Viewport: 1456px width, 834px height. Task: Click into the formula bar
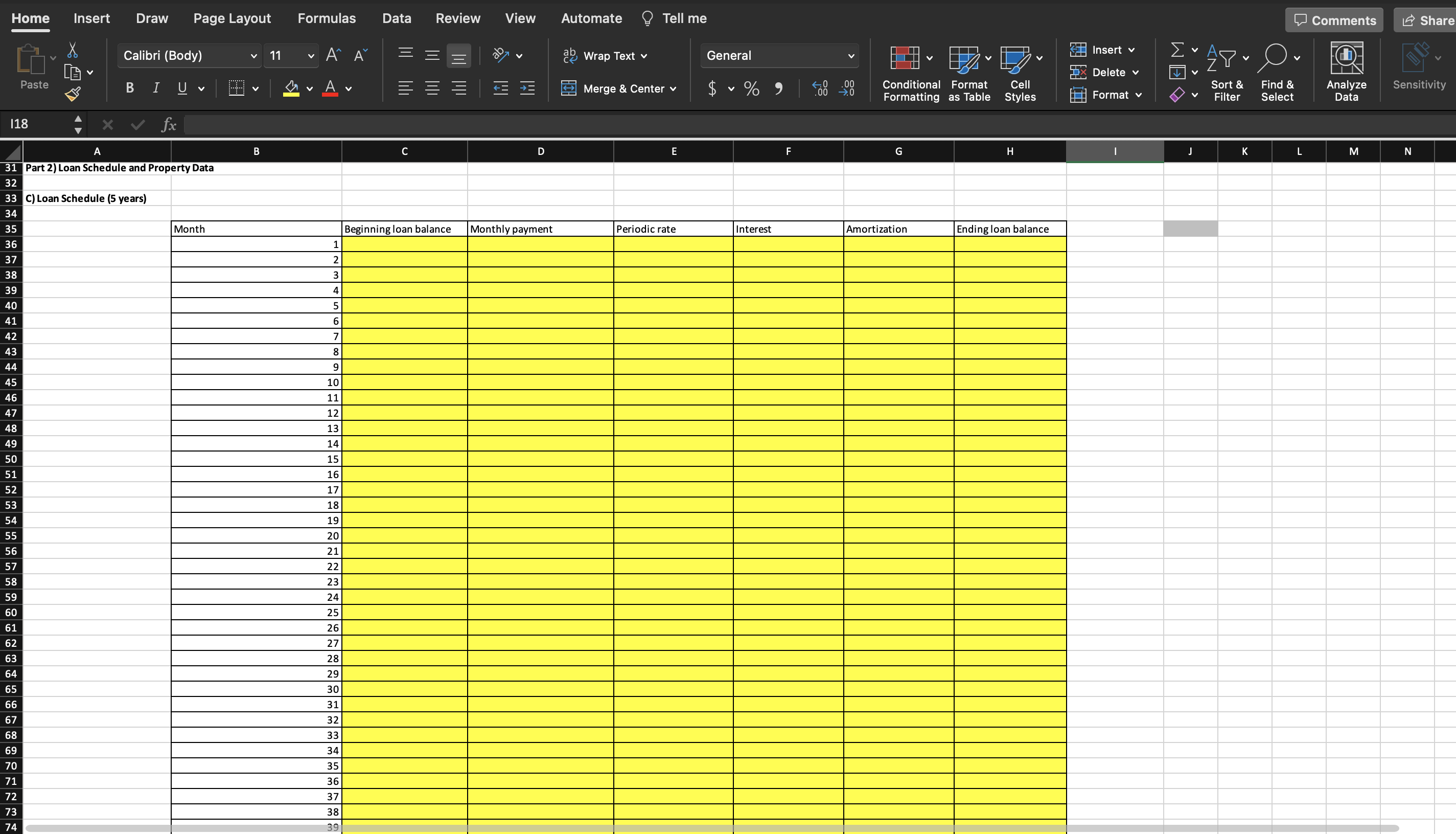point(820,124)
